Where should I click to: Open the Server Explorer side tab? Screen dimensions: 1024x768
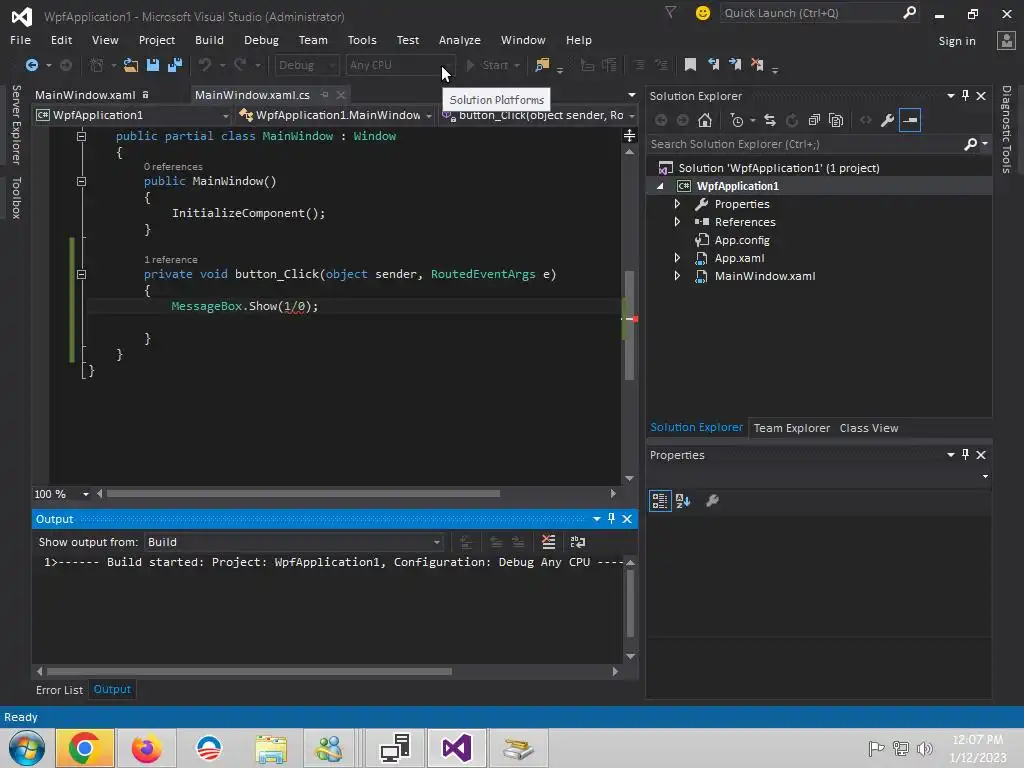pos(16,124)
